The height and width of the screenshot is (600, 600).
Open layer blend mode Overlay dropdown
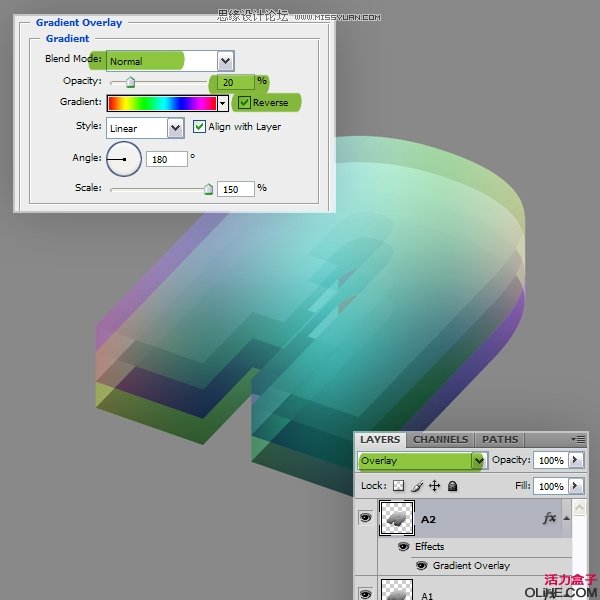pos(479,460)
